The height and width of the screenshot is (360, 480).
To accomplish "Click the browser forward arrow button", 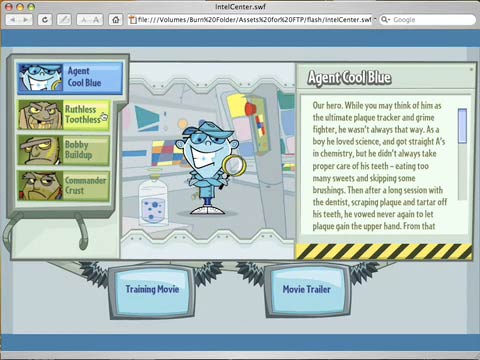I will (x=26, y=20).
